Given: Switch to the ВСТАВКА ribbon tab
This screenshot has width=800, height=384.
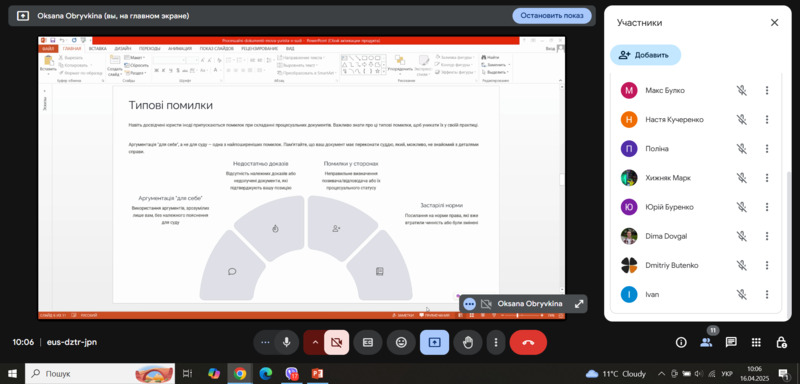Looking at the screenshot, I should (x=97, y=48).
